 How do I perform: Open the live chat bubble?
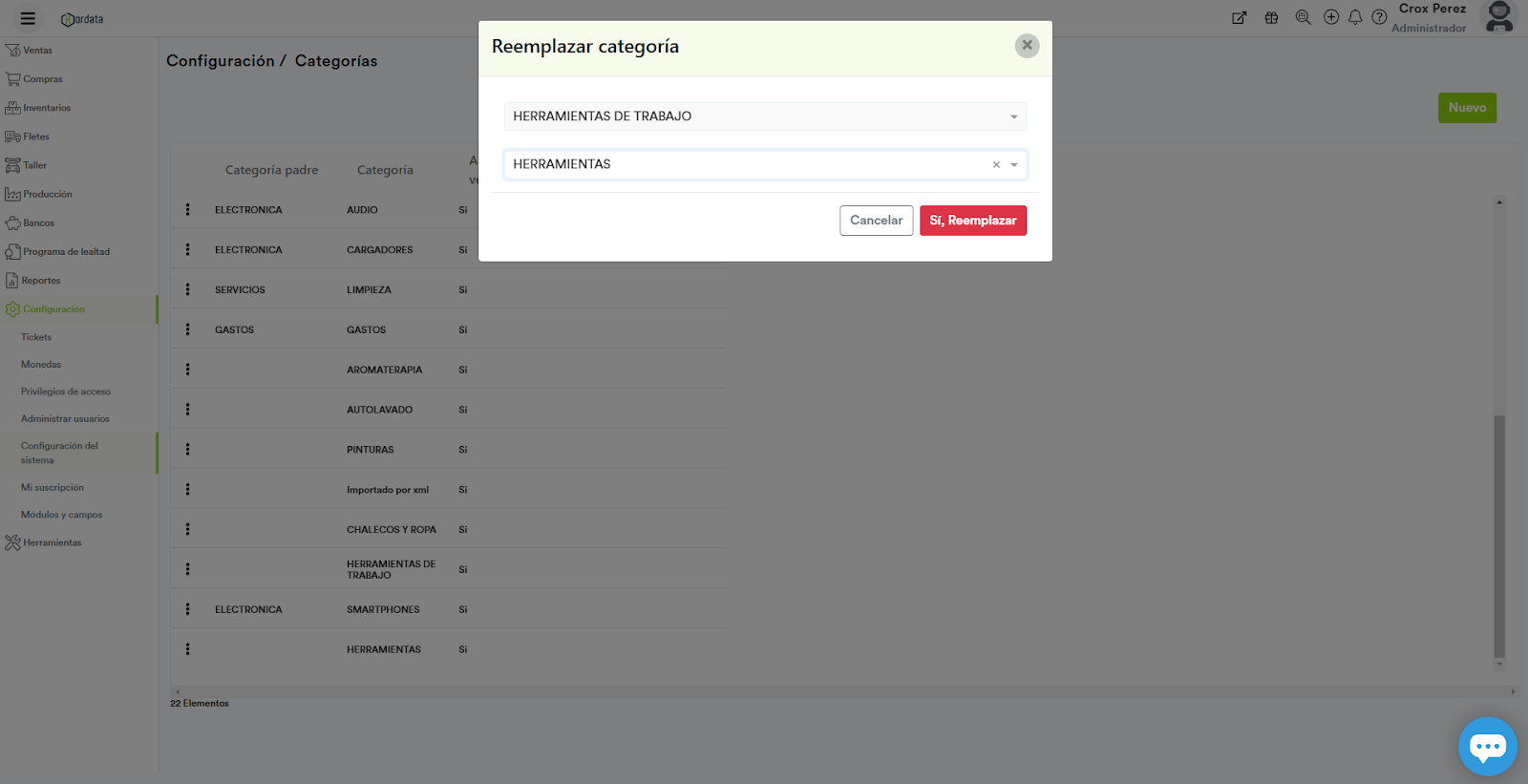1487,746
